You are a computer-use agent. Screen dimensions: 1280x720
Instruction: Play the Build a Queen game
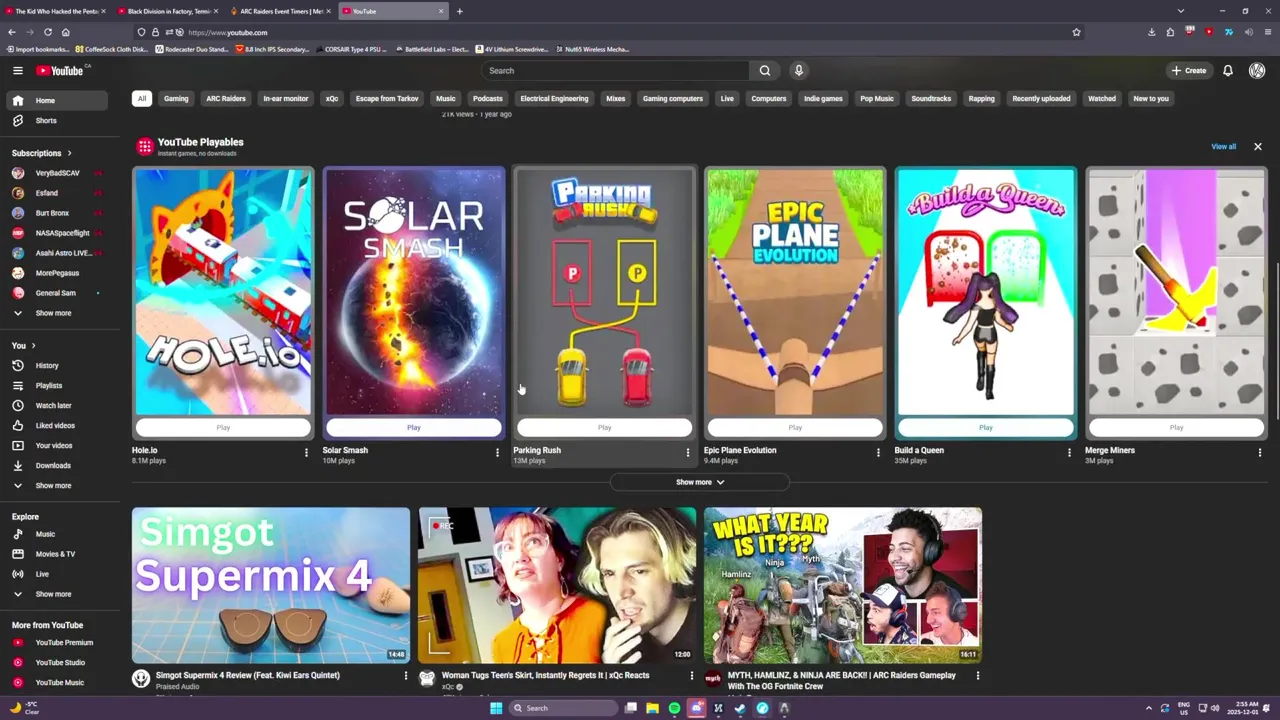pyautogui.click(x=986, y=428)
